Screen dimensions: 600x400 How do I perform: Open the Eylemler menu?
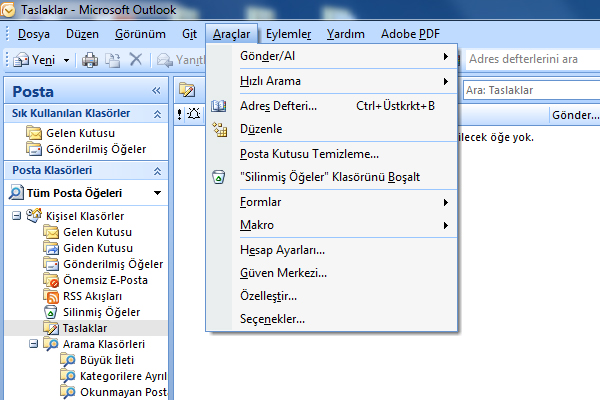coord(289,34)
